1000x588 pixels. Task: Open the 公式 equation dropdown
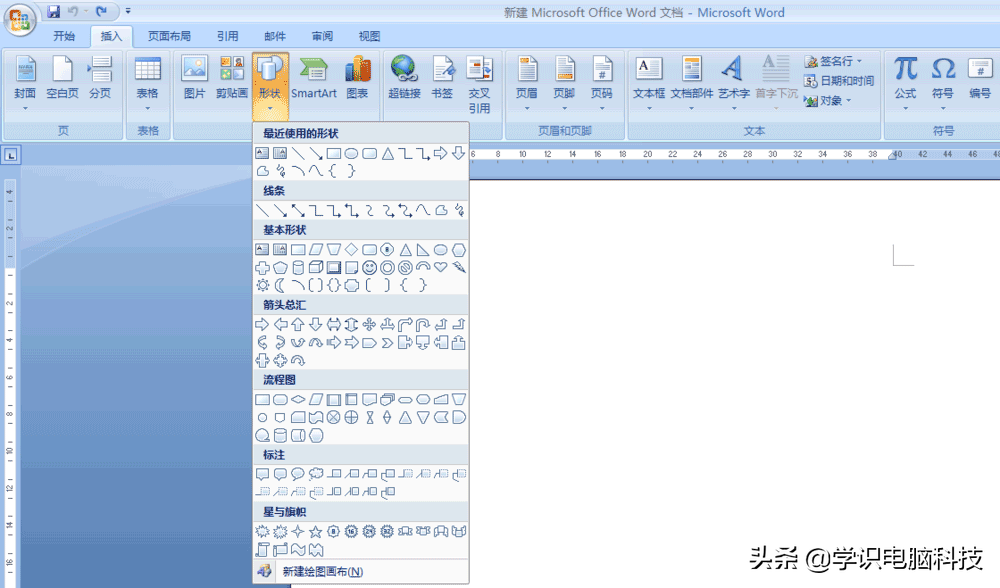pos(905,84)
